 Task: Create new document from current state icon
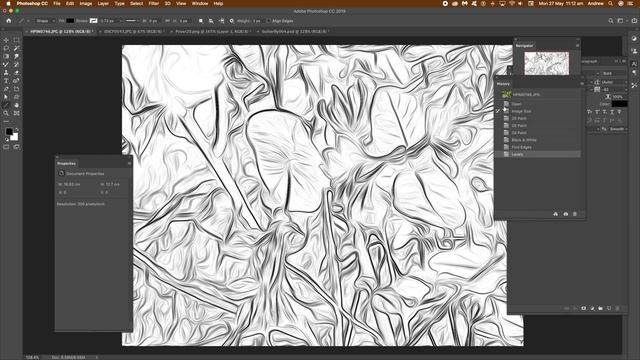[556, 214]
